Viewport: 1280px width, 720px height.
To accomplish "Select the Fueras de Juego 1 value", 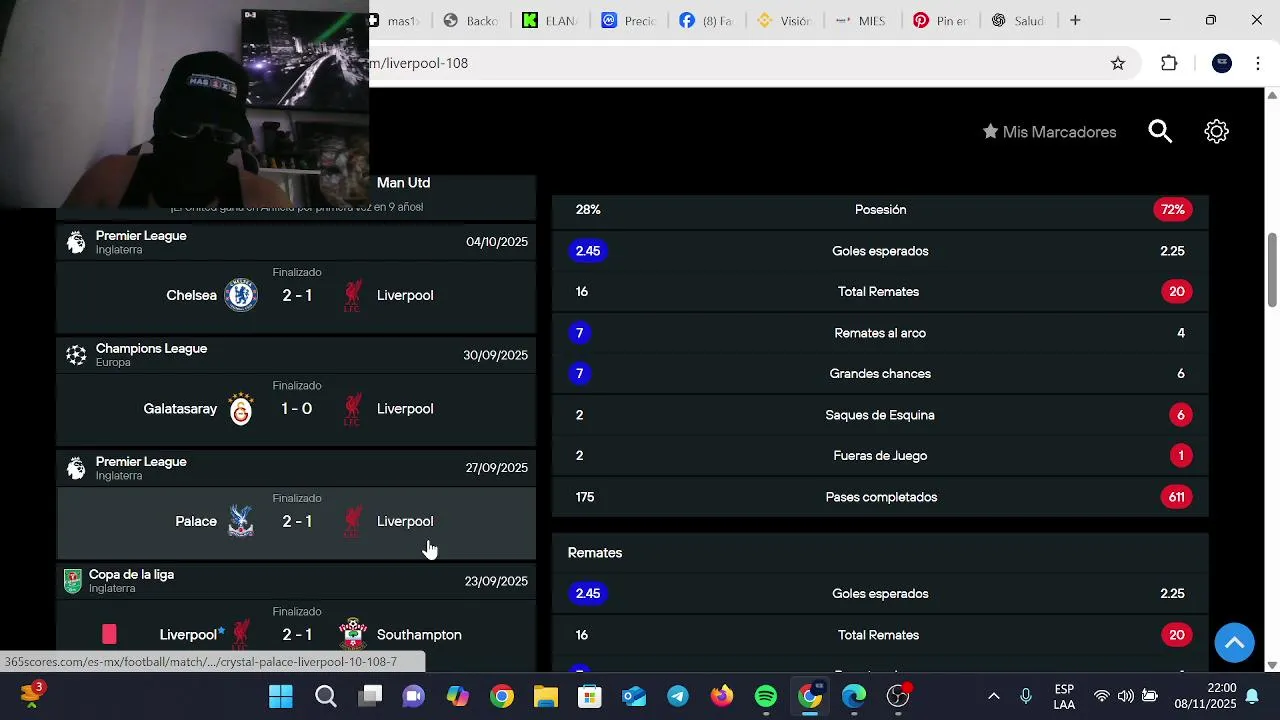I will coord(1181,456).
